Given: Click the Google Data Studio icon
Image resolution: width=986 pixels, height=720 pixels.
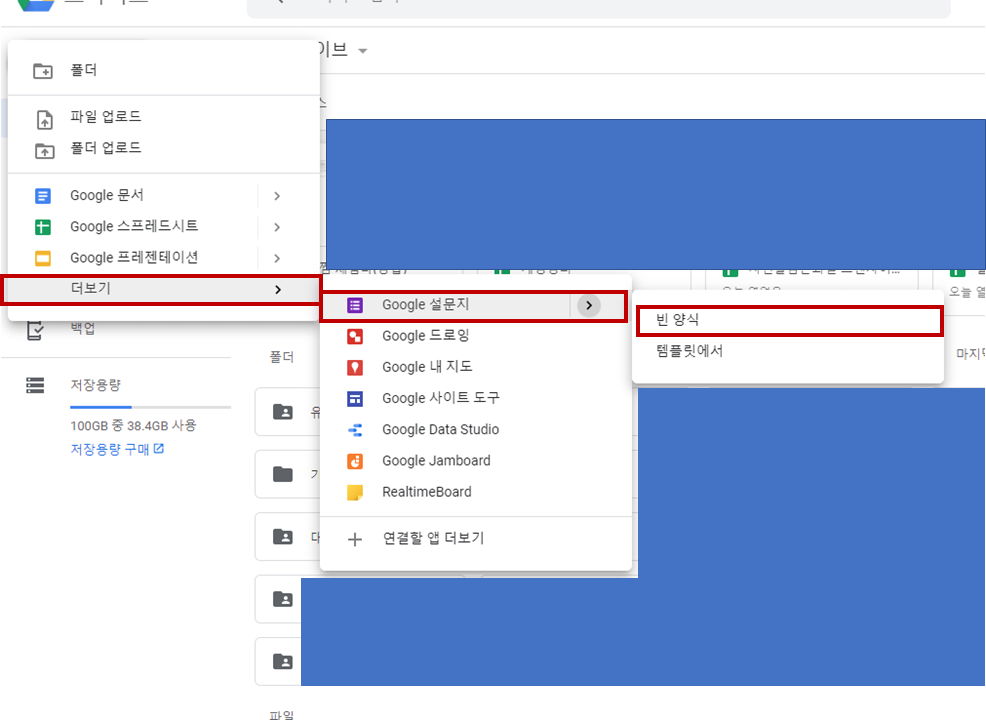Looking at the screenshot, I should 355,430.
